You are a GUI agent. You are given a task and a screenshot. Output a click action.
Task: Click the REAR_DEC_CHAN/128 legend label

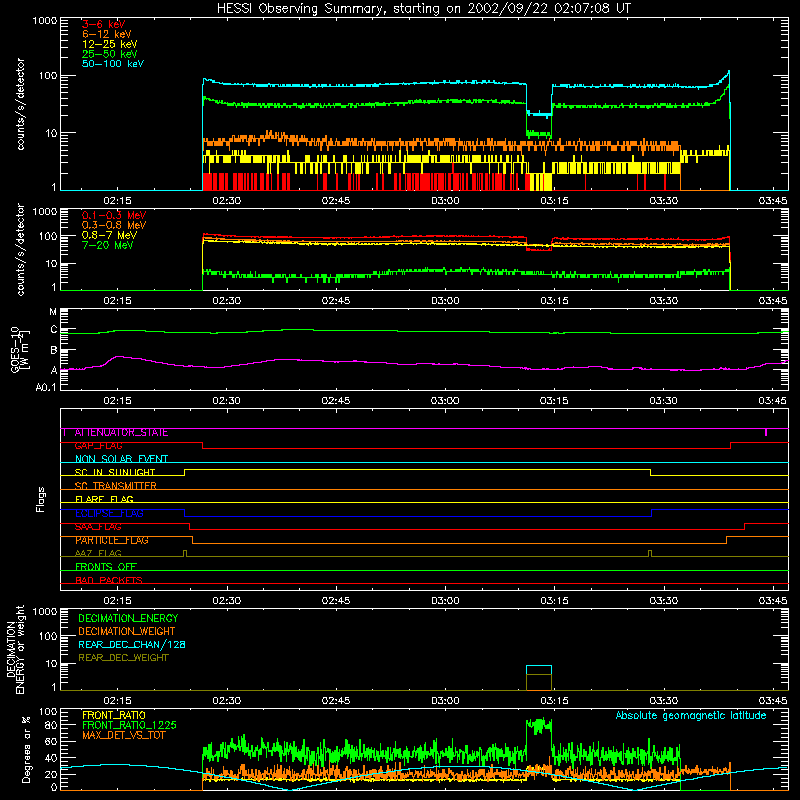click(x=132, y=645)
